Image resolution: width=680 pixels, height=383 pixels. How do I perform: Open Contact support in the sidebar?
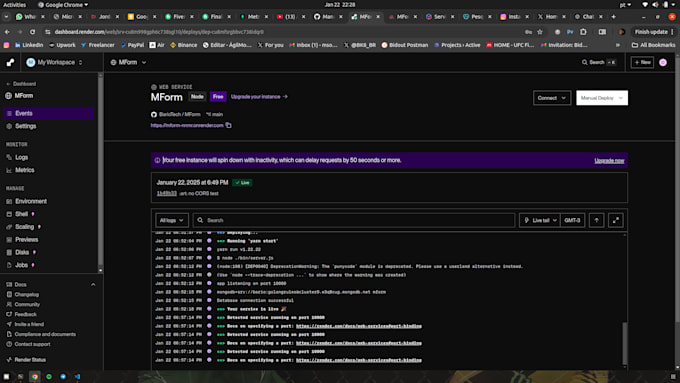[x=32, y=344]
